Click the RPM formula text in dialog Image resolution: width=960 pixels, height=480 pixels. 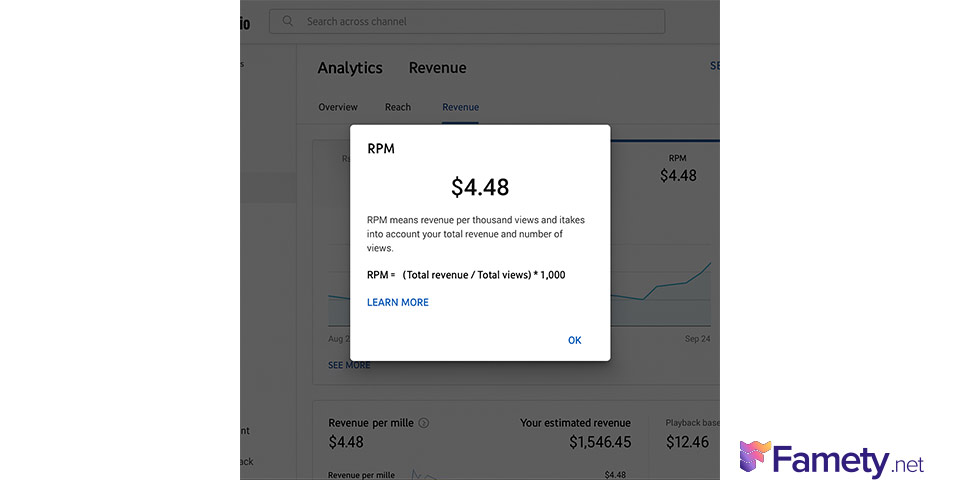pyautogui.click(x=466, y=274)
